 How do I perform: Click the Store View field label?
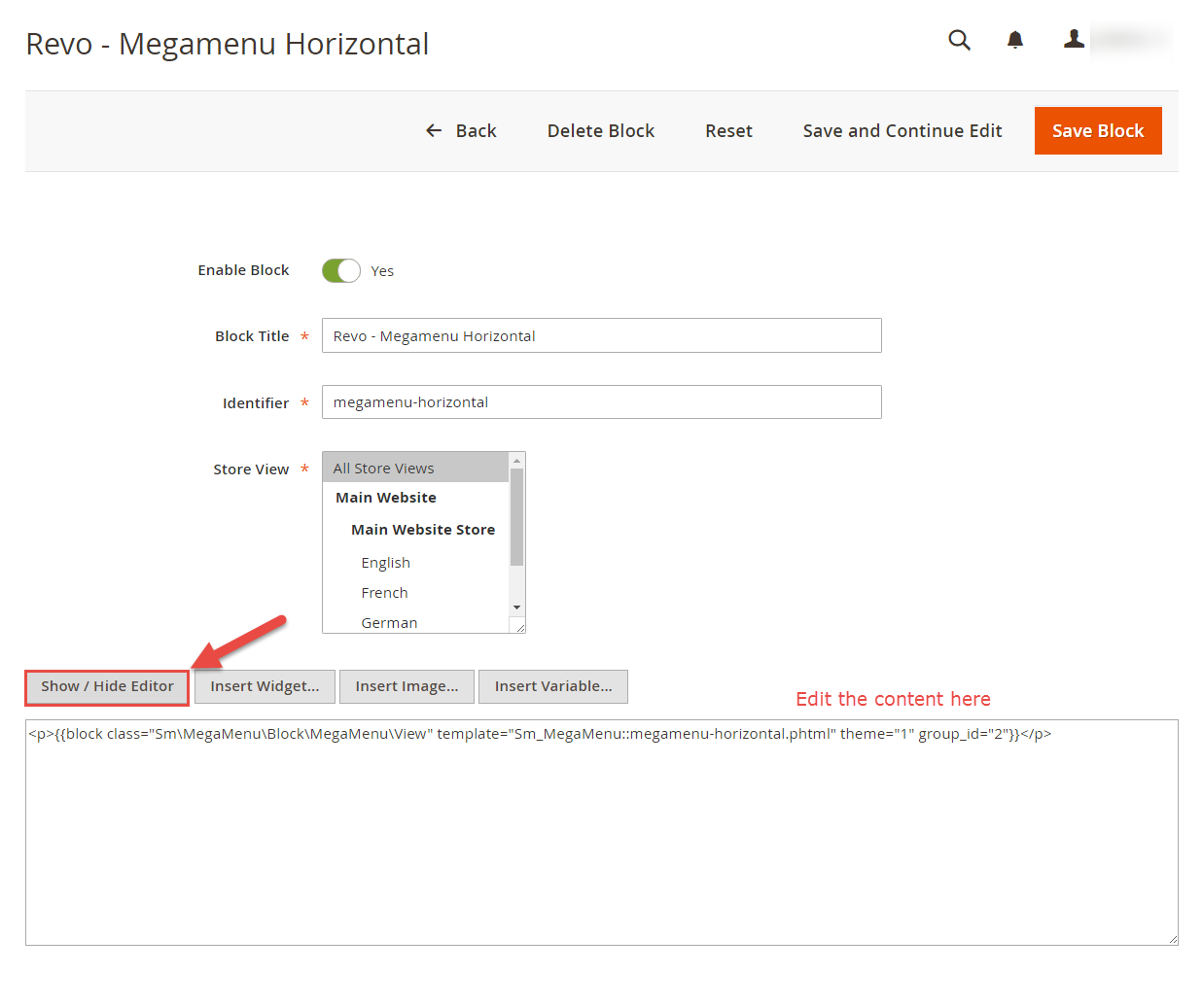pos(251,469)
